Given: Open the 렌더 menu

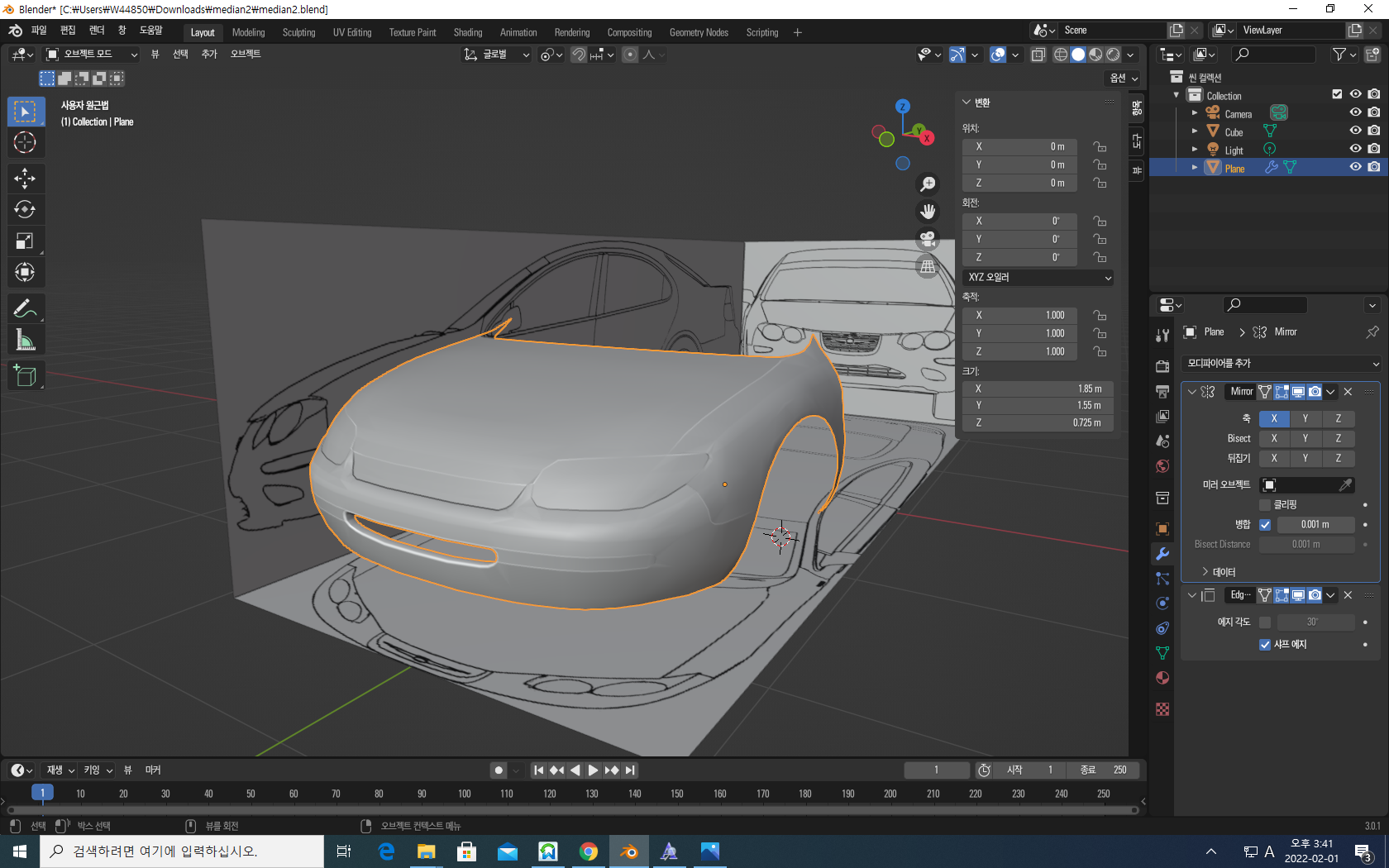Looking at the screenshot, I should point(97,31).
